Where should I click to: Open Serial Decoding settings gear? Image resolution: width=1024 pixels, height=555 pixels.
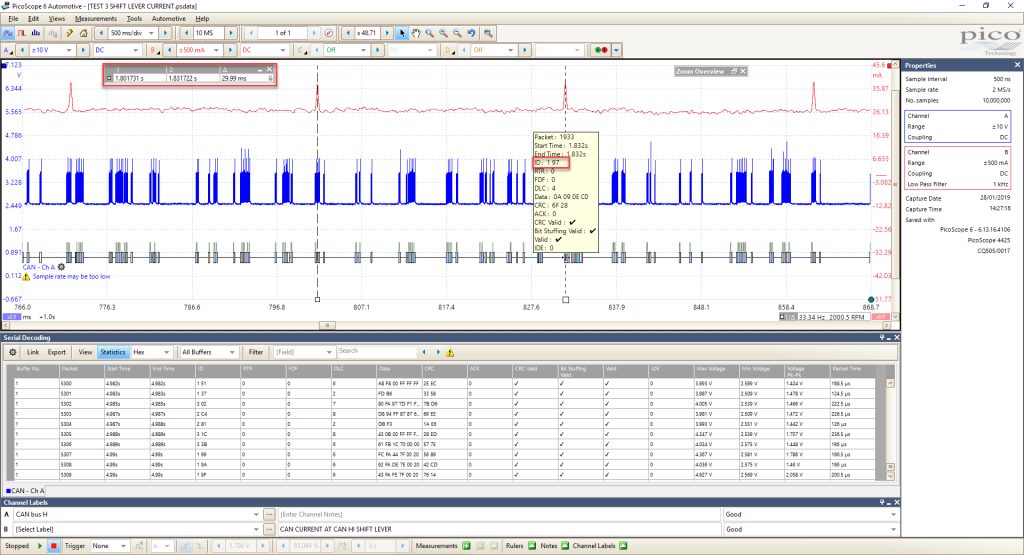click(12, 352)
